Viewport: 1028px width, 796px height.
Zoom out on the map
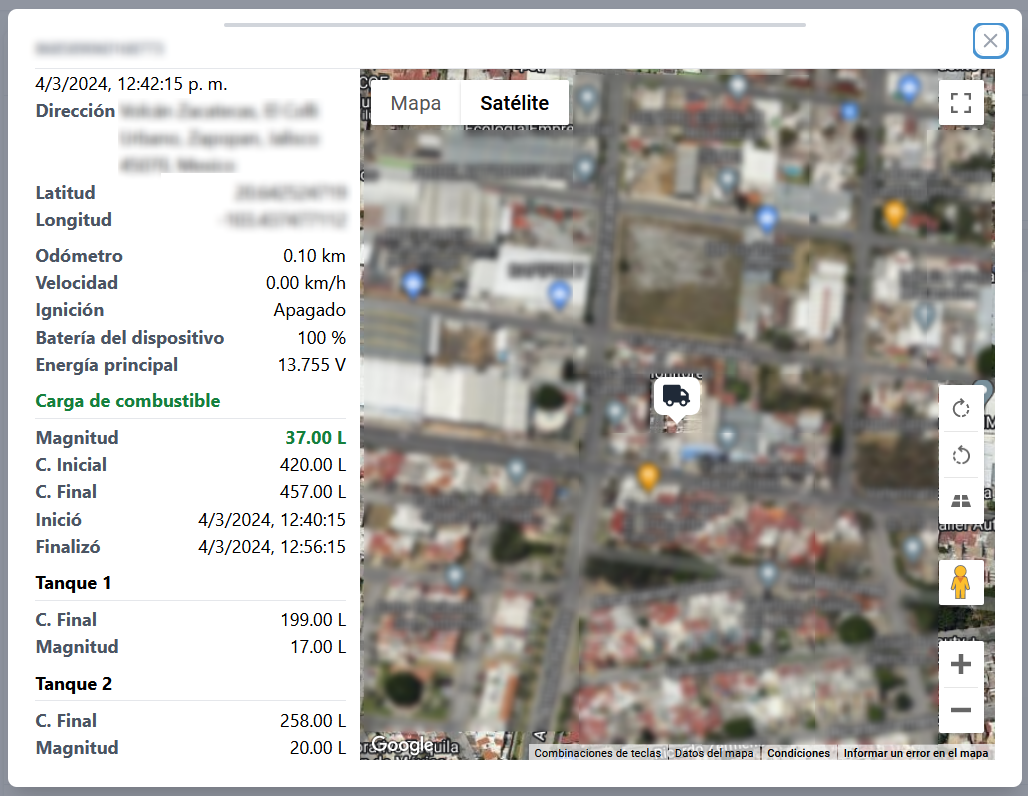coord(961,710)
